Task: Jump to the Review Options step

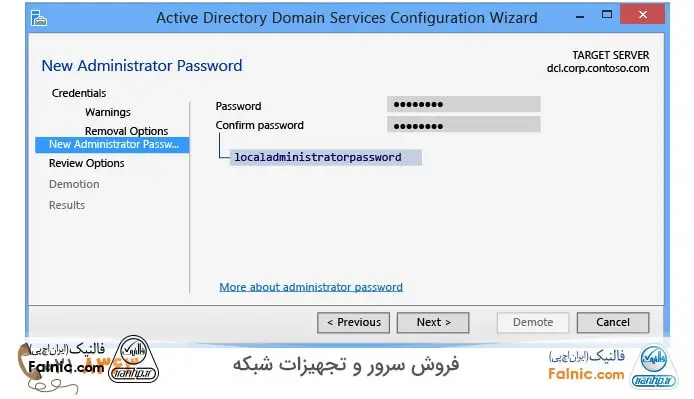Action: 87,163
